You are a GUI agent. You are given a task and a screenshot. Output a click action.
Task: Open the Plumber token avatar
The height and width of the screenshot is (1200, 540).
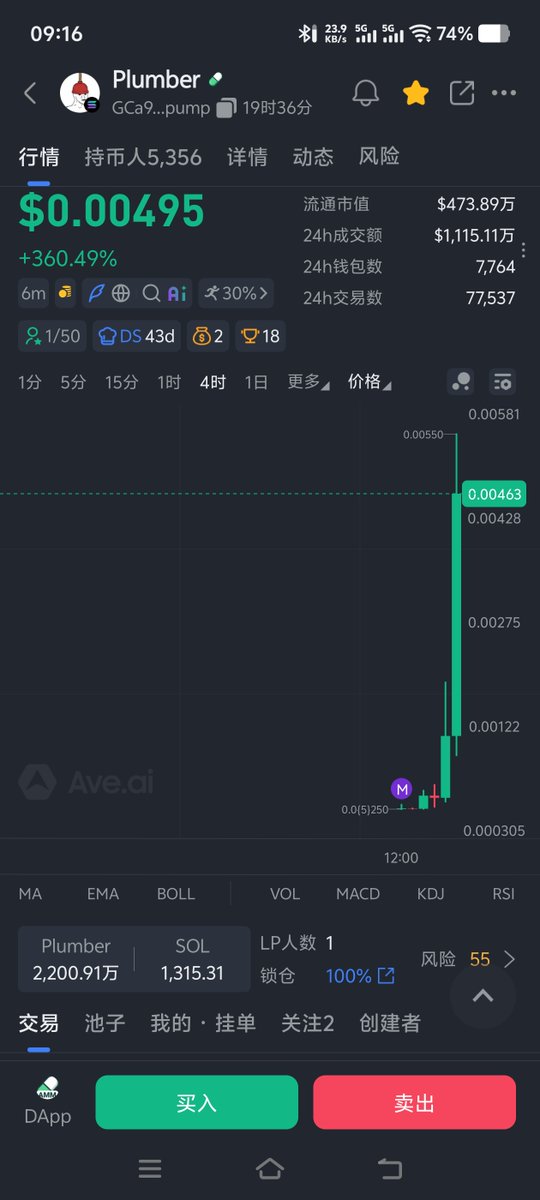click(x=80, y=93)
